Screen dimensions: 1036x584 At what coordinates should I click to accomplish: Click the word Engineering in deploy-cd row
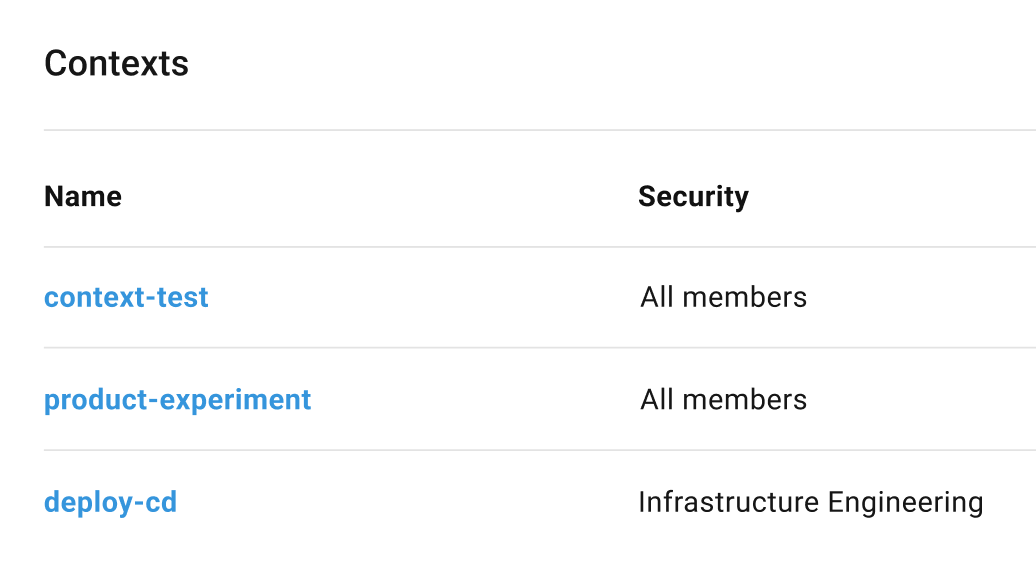coord(906,503)
